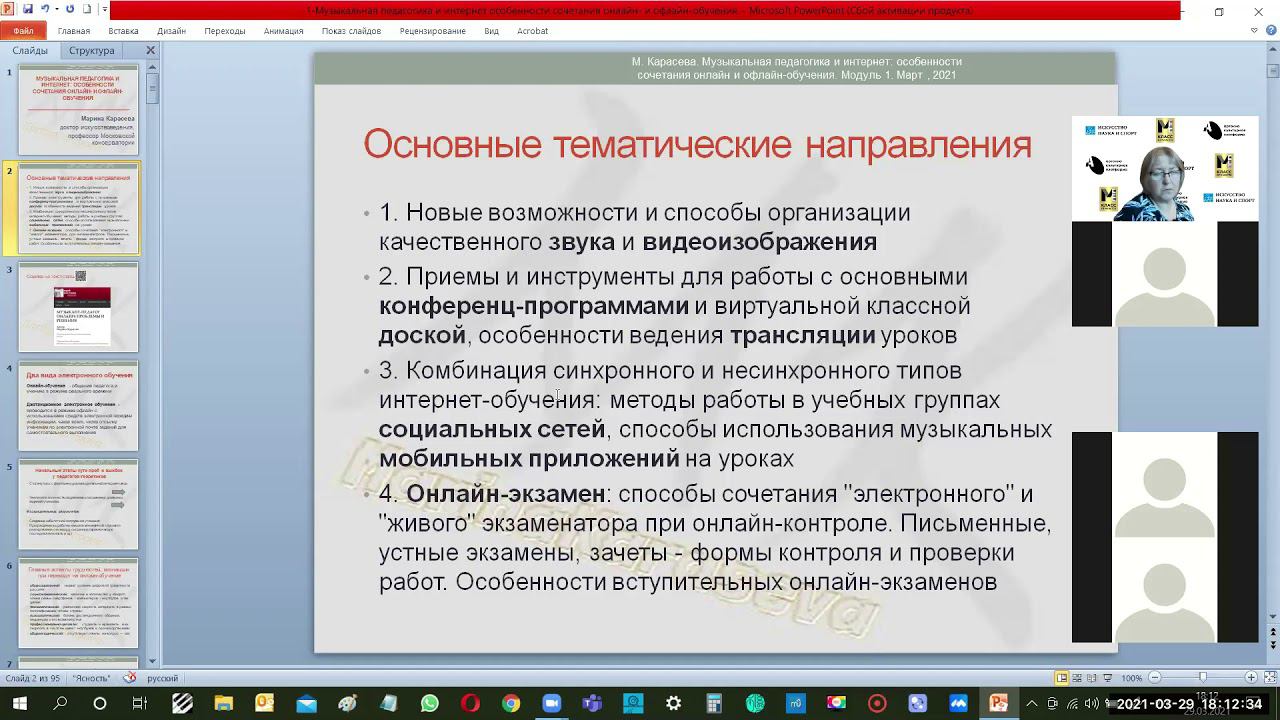Click the spell check icon in status bar
Image resolution: width=1280 pixels, height=720 pixels.
point(130,678)
